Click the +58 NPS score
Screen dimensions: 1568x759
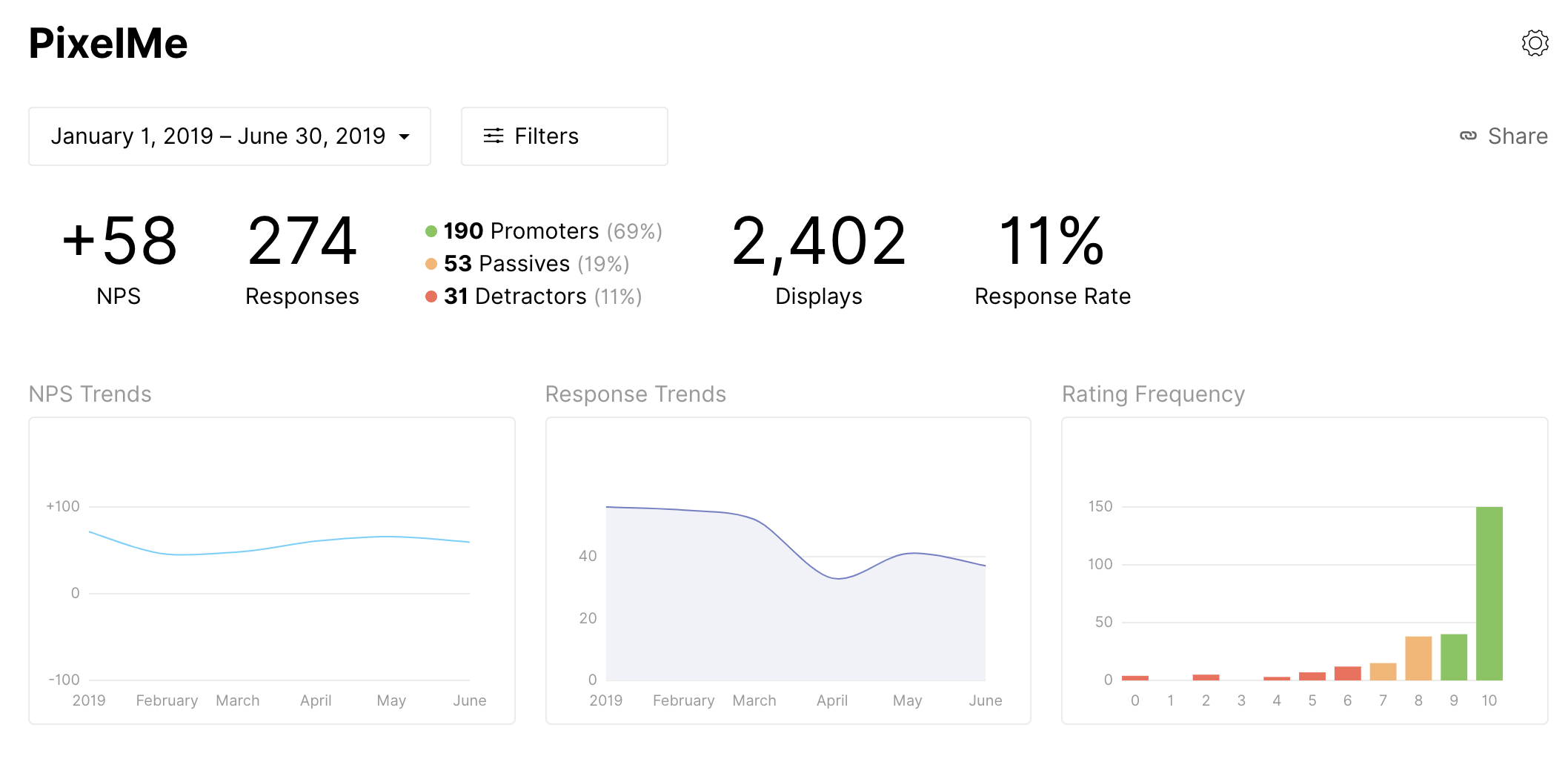119,240
